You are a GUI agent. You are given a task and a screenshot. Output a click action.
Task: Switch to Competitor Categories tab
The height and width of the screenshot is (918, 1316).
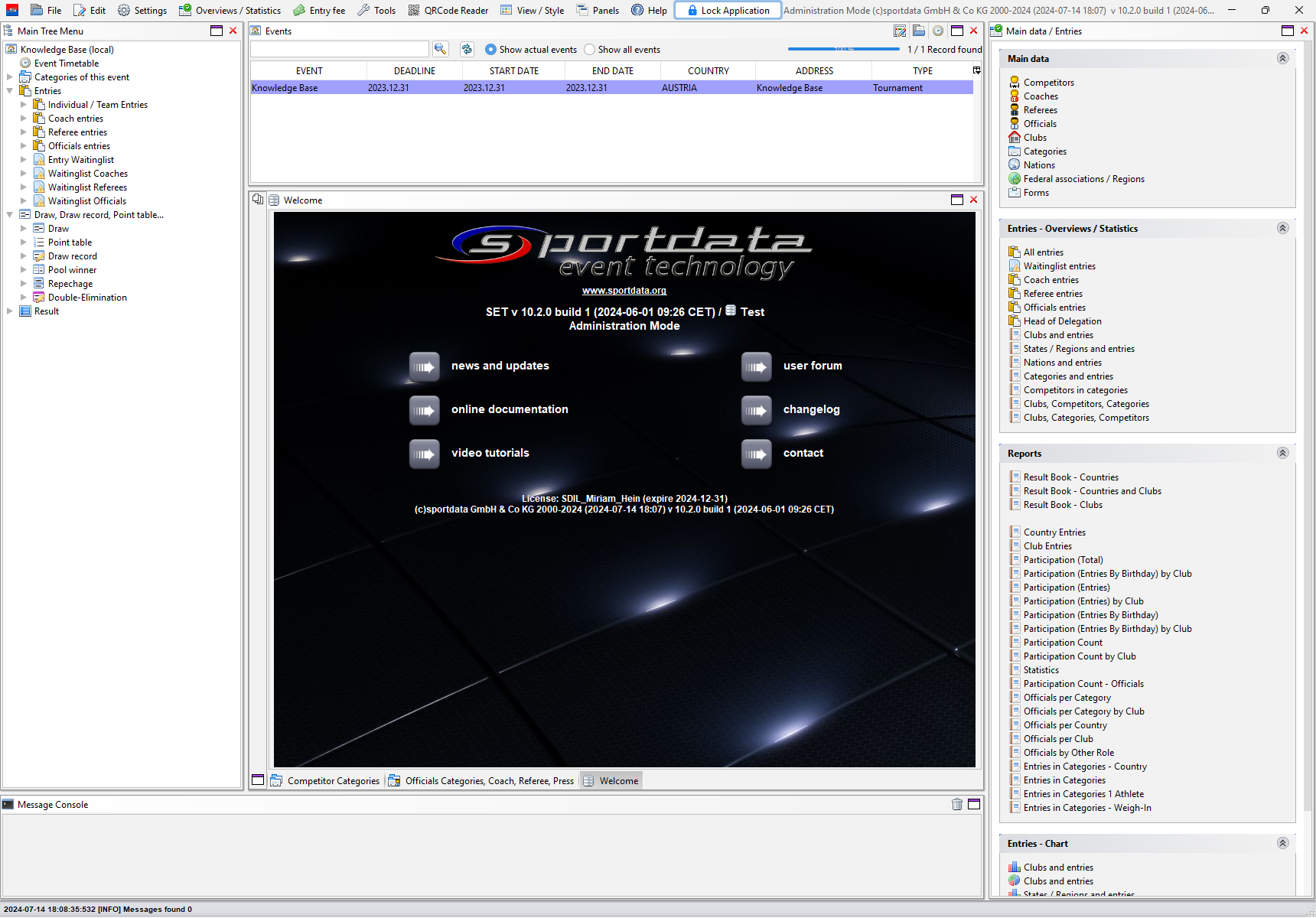325,780
